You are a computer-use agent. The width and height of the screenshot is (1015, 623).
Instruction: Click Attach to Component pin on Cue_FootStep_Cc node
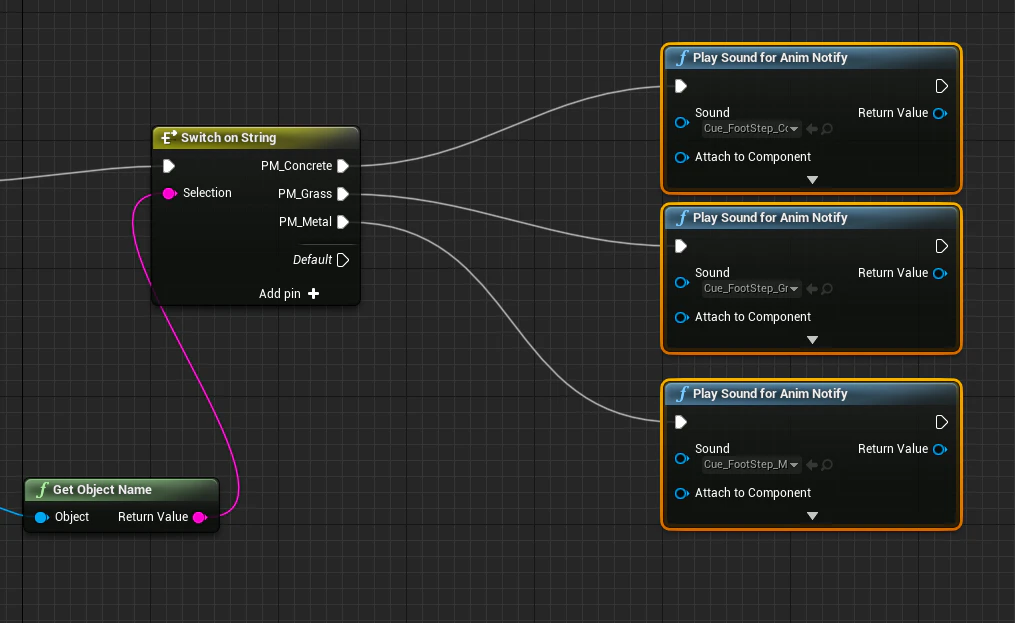[x=682, y=157]
